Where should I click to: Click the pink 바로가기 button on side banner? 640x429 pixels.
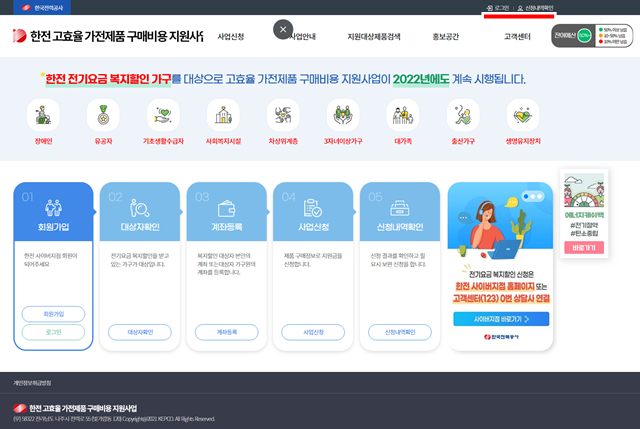tap(584, 248)
